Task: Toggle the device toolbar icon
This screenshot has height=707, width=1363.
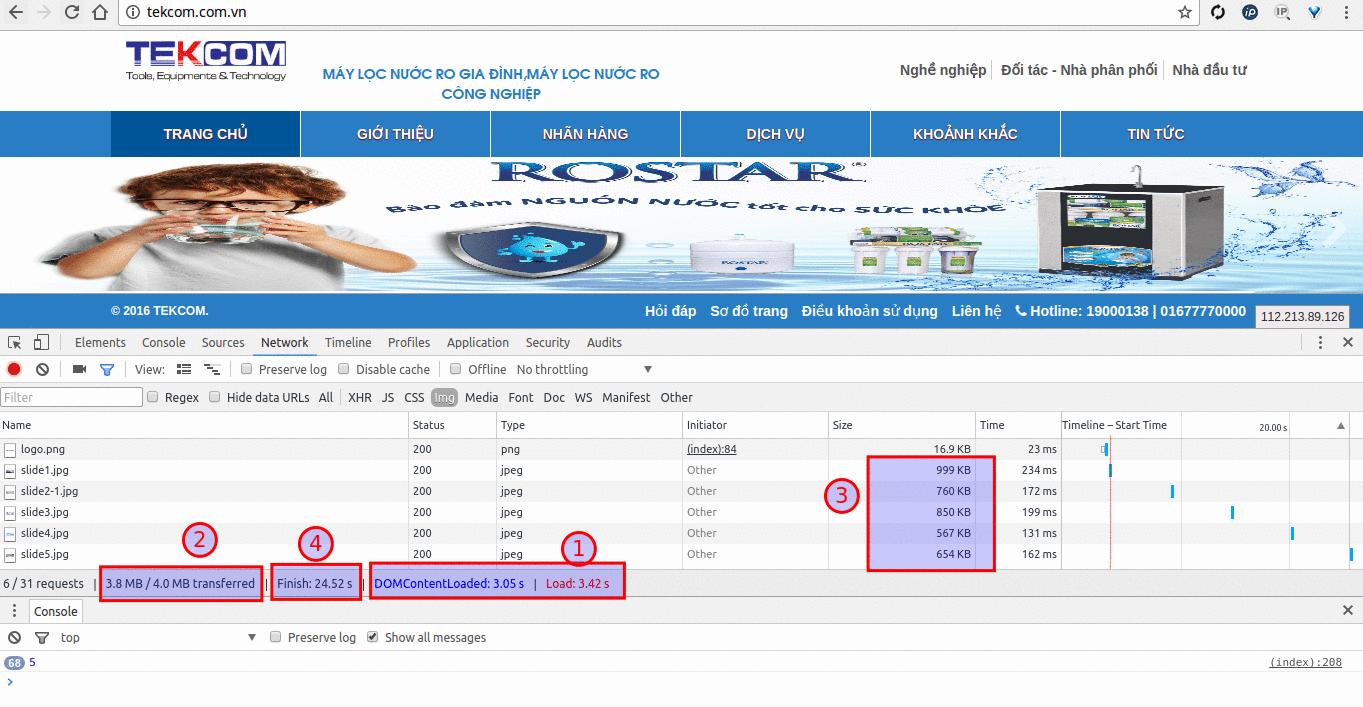Action: [41, 342]
